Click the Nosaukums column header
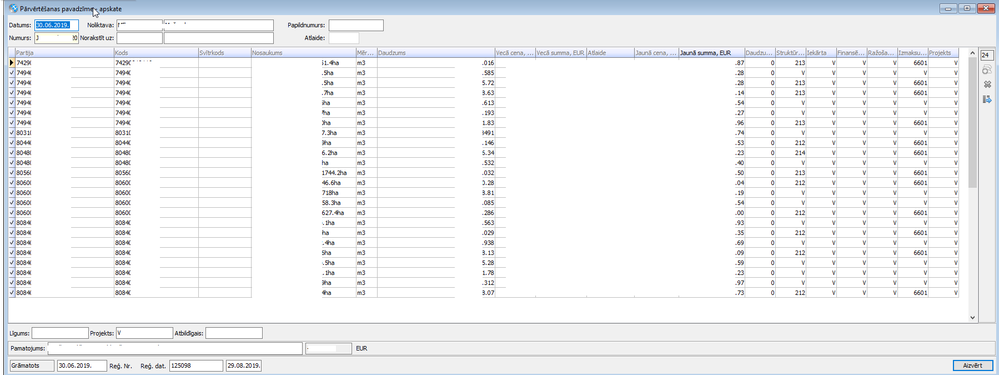This screenshot has width=999, height=375. point(303,53)
